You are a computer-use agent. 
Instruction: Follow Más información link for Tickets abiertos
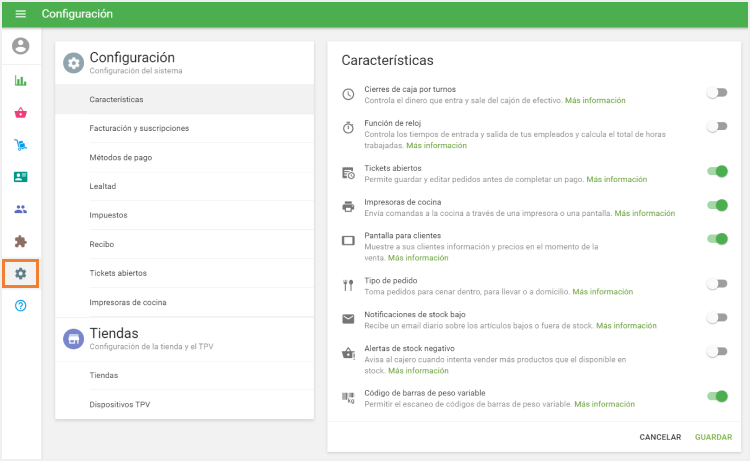point(617,179)
